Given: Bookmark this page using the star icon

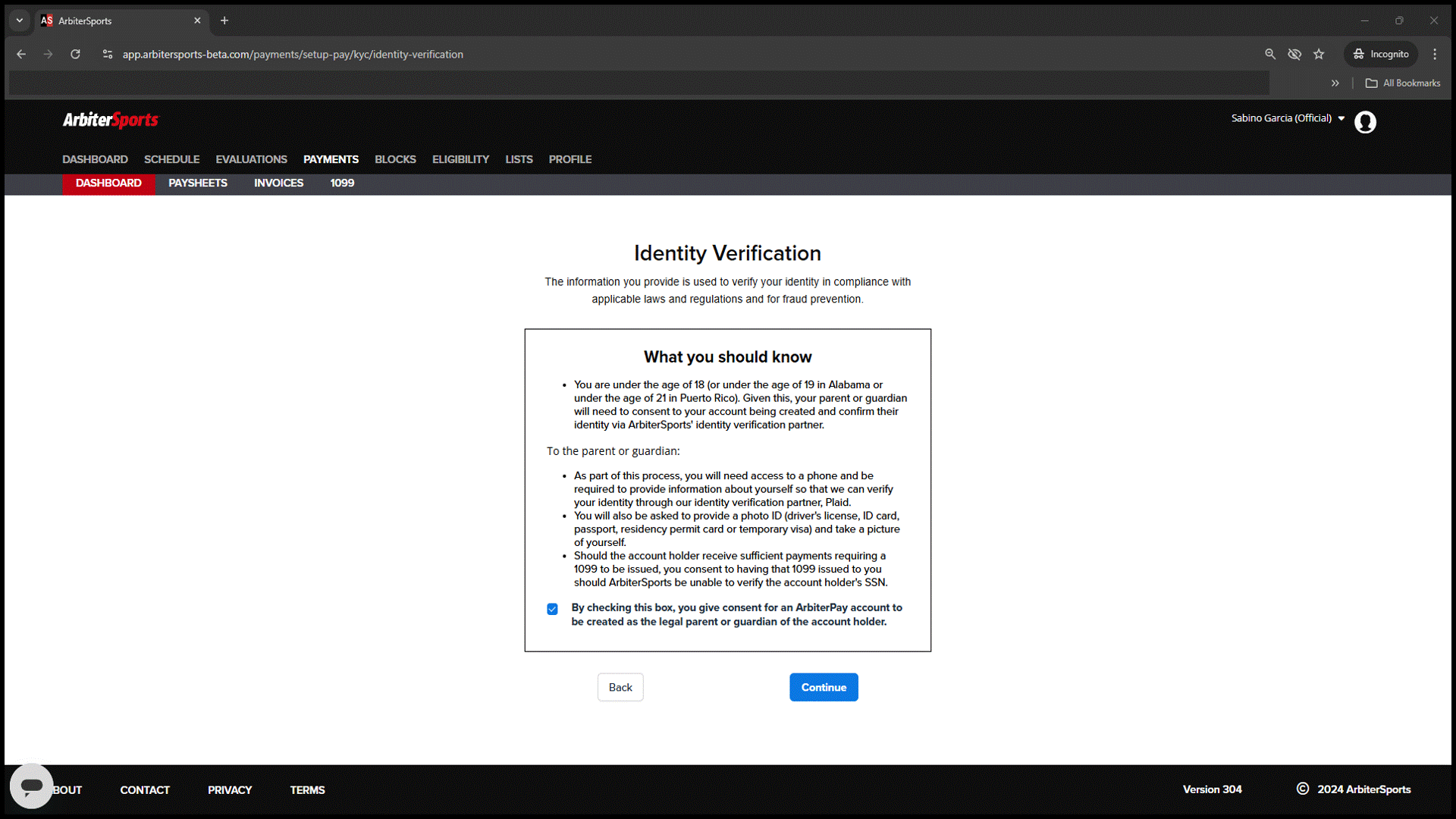Looking at the screenshot, I should pos(1319,54).
